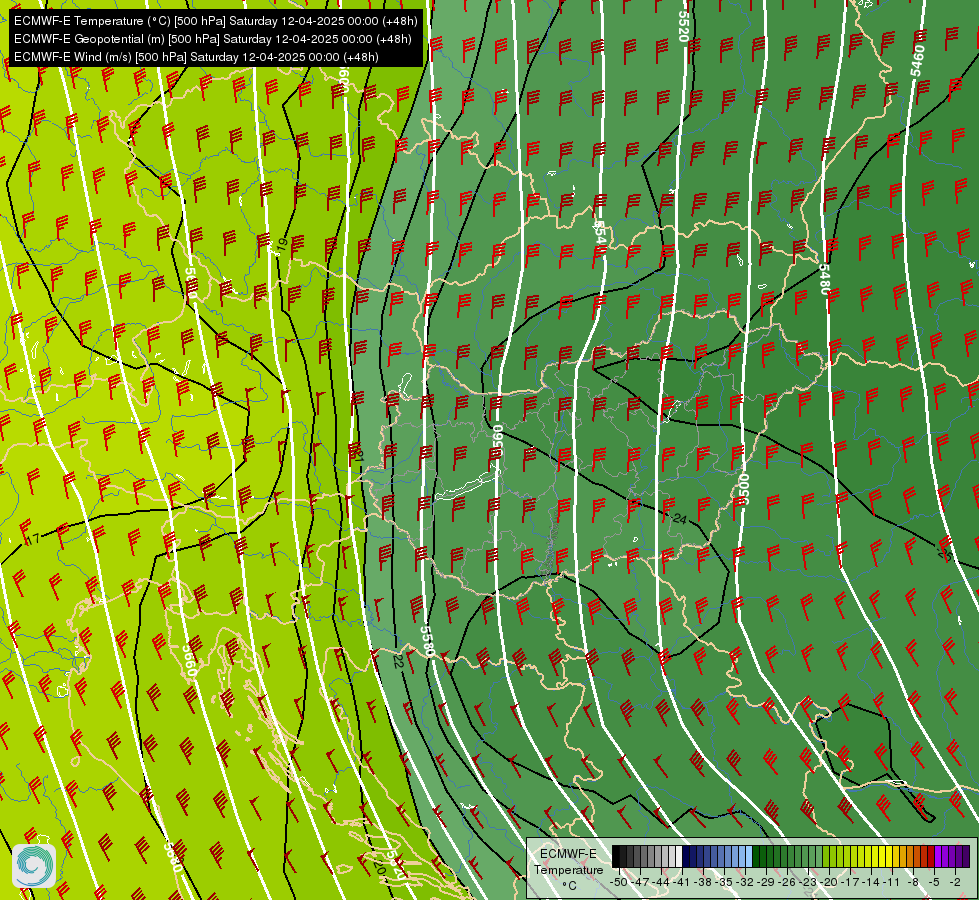979x900 pixels.
Task: Select the black -50 swatch in the legend
Action: click(x=616, y=856)
